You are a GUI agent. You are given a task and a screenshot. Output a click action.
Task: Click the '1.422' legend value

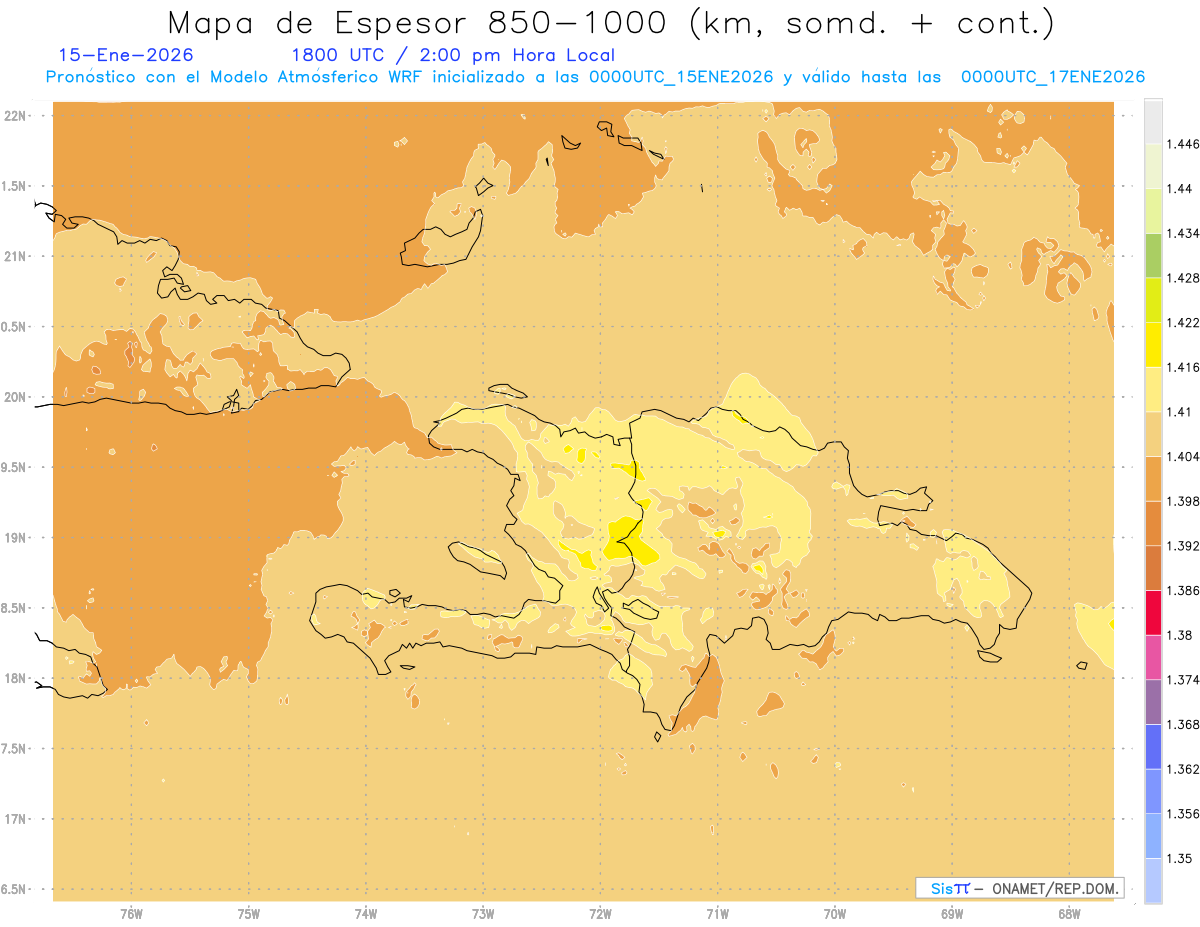click(1183, 322)
